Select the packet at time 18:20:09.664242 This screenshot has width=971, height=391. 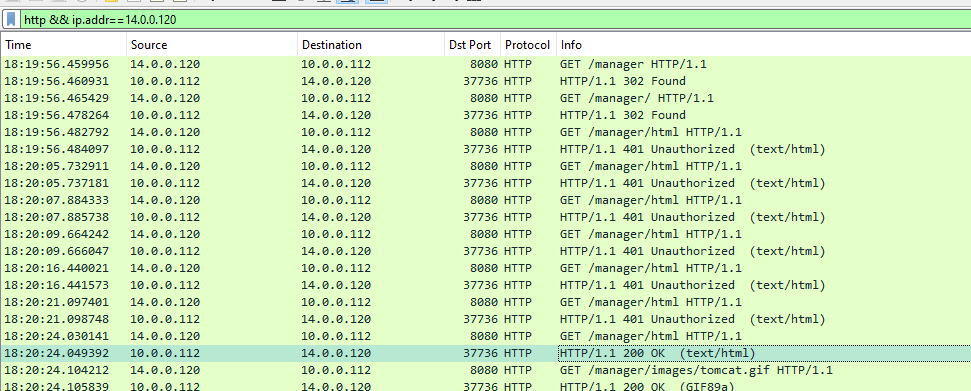[x=486, y=234]
